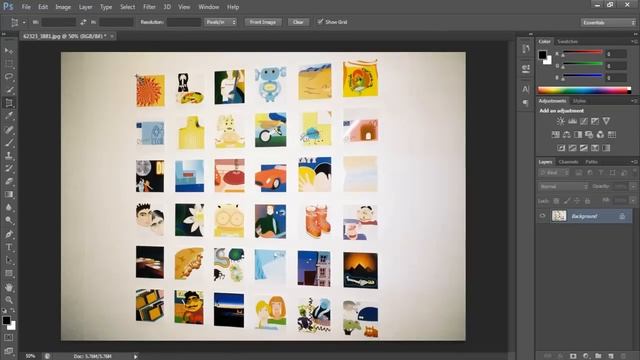Select the Rectangle shape tool

[9, 273]
